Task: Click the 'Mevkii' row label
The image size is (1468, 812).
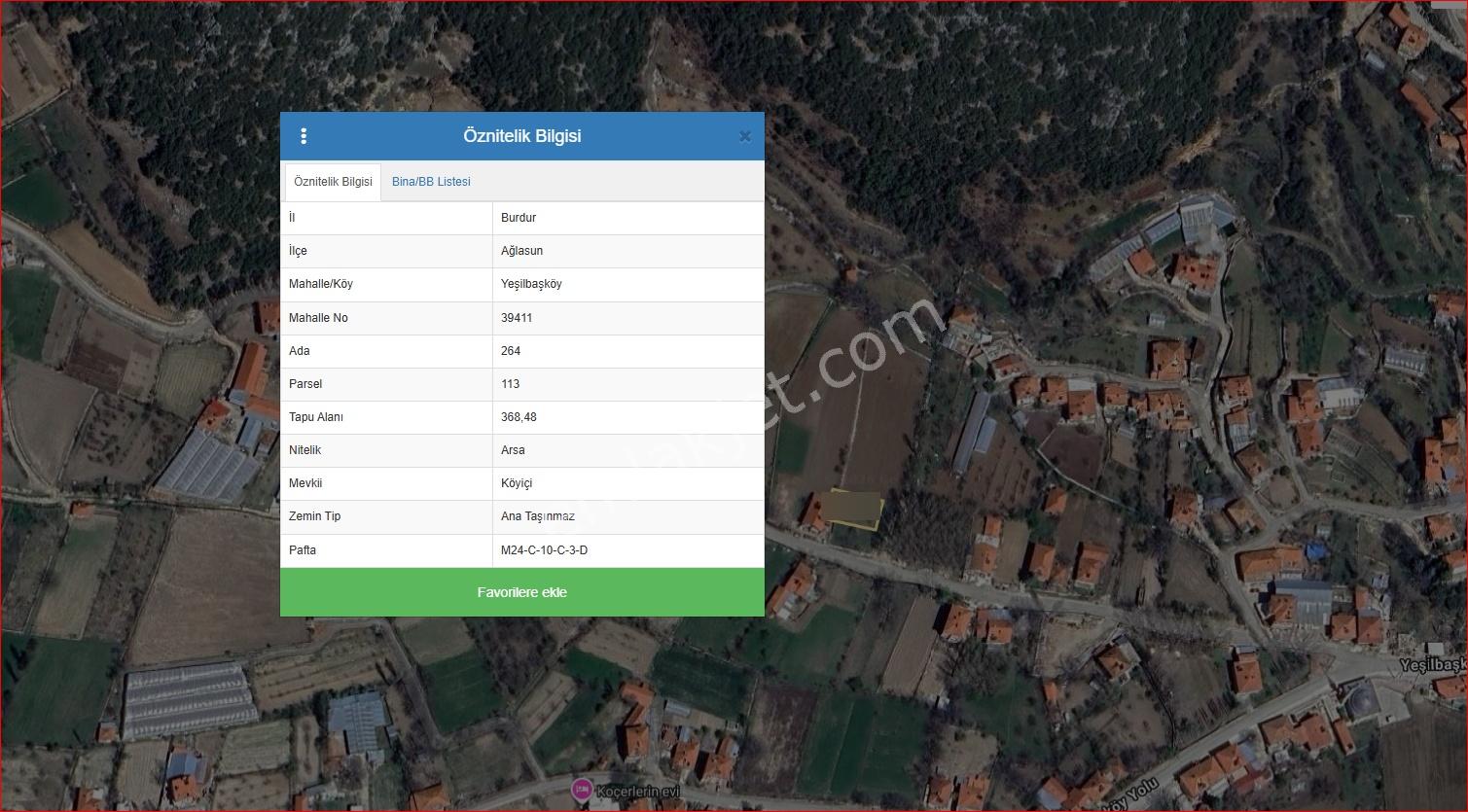Action: coord(305,483)
